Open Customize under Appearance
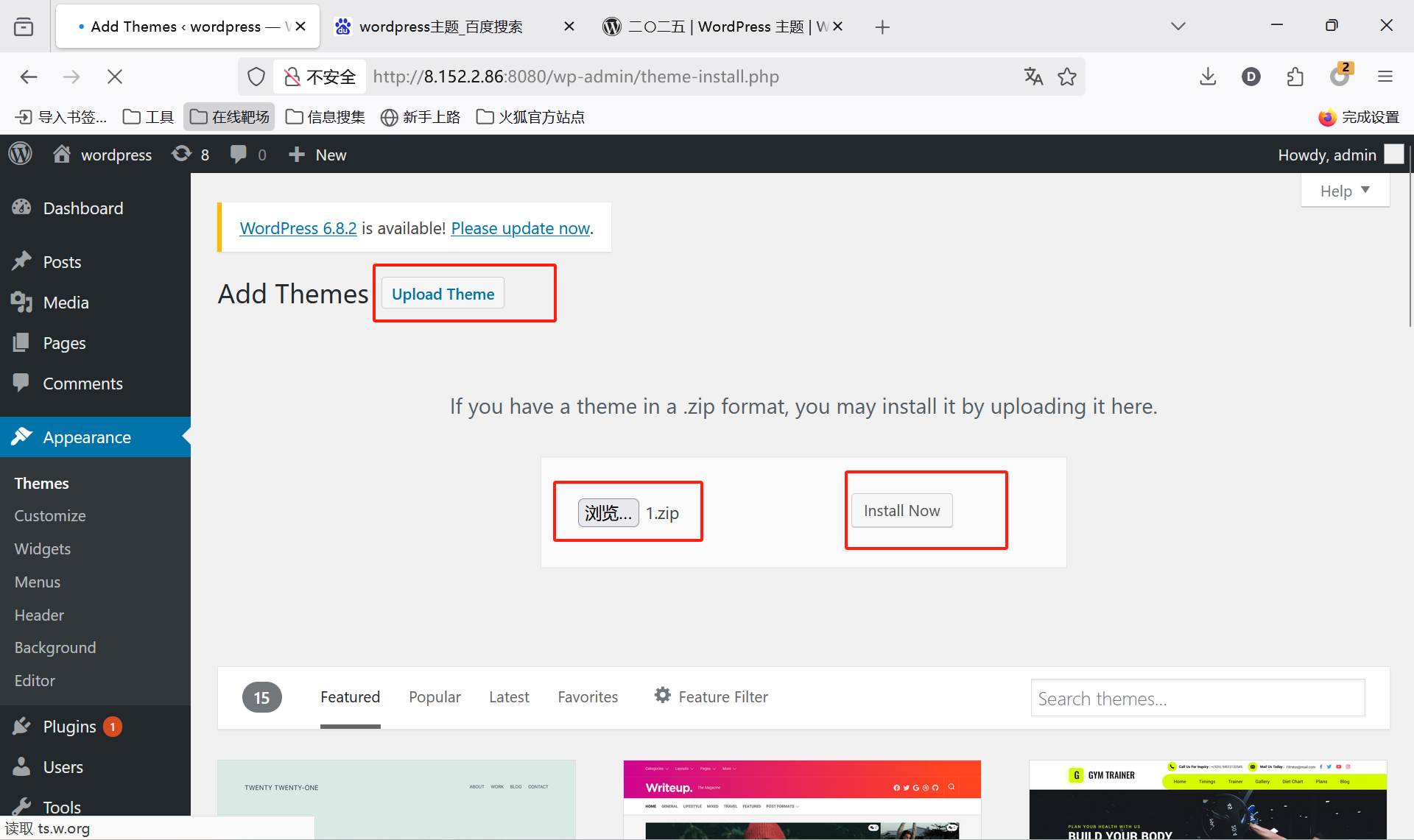This screenshot has width=1414, height=840. tap(50, 515)
